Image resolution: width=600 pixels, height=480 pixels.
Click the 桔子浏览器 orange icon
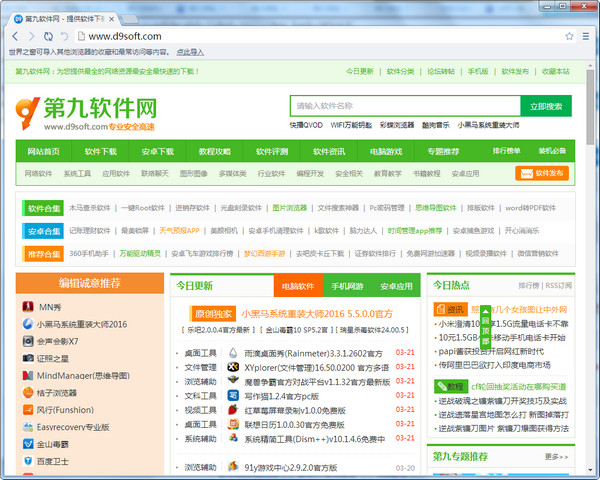28,392
